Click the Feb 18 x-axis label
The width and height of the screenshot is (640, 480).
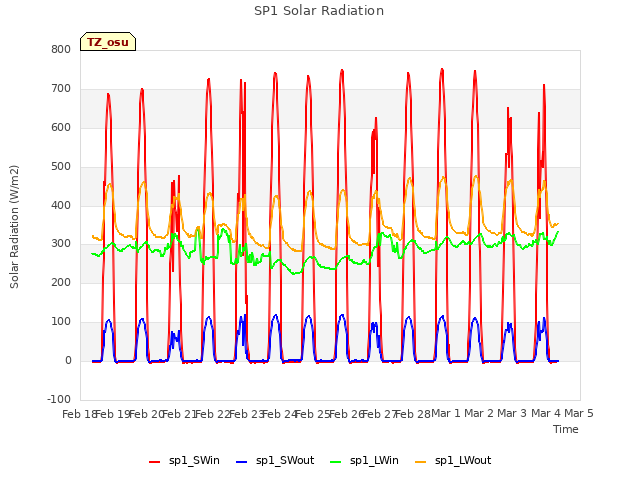78,414
